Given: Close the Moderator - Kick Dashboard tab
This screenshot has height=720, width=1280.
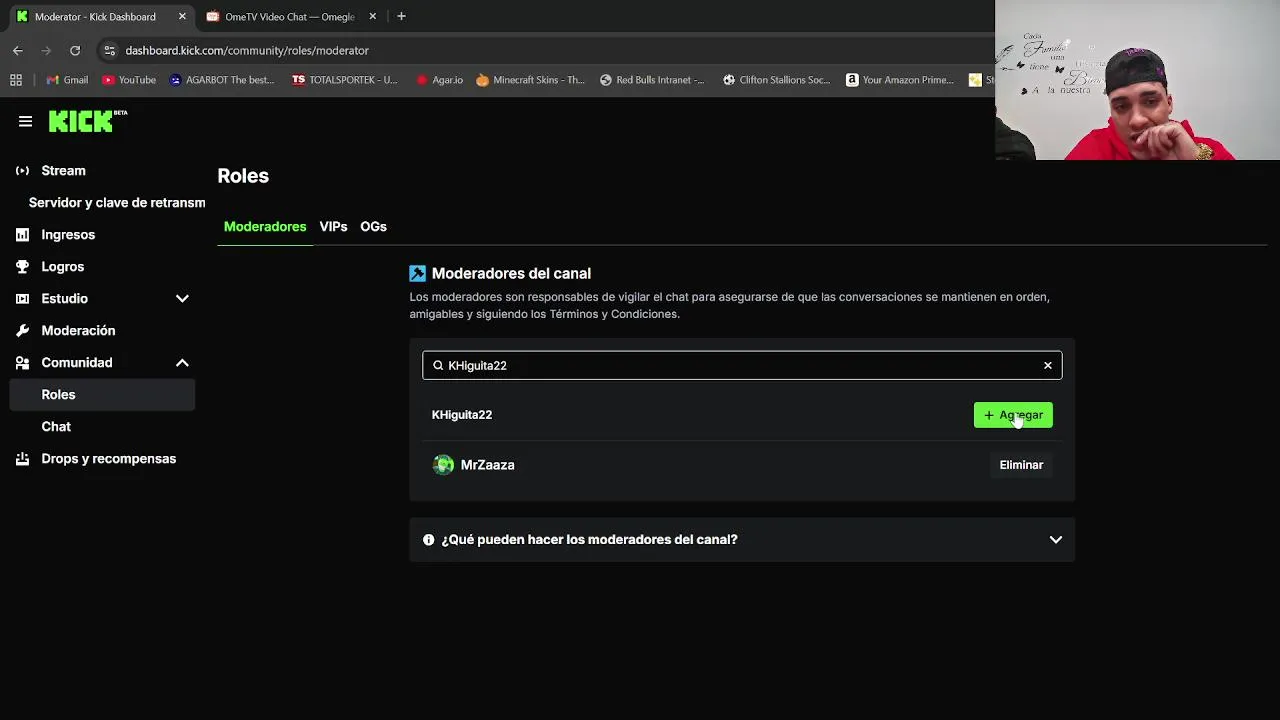Looking at the screenshot, I should click(x=182, y=16).
